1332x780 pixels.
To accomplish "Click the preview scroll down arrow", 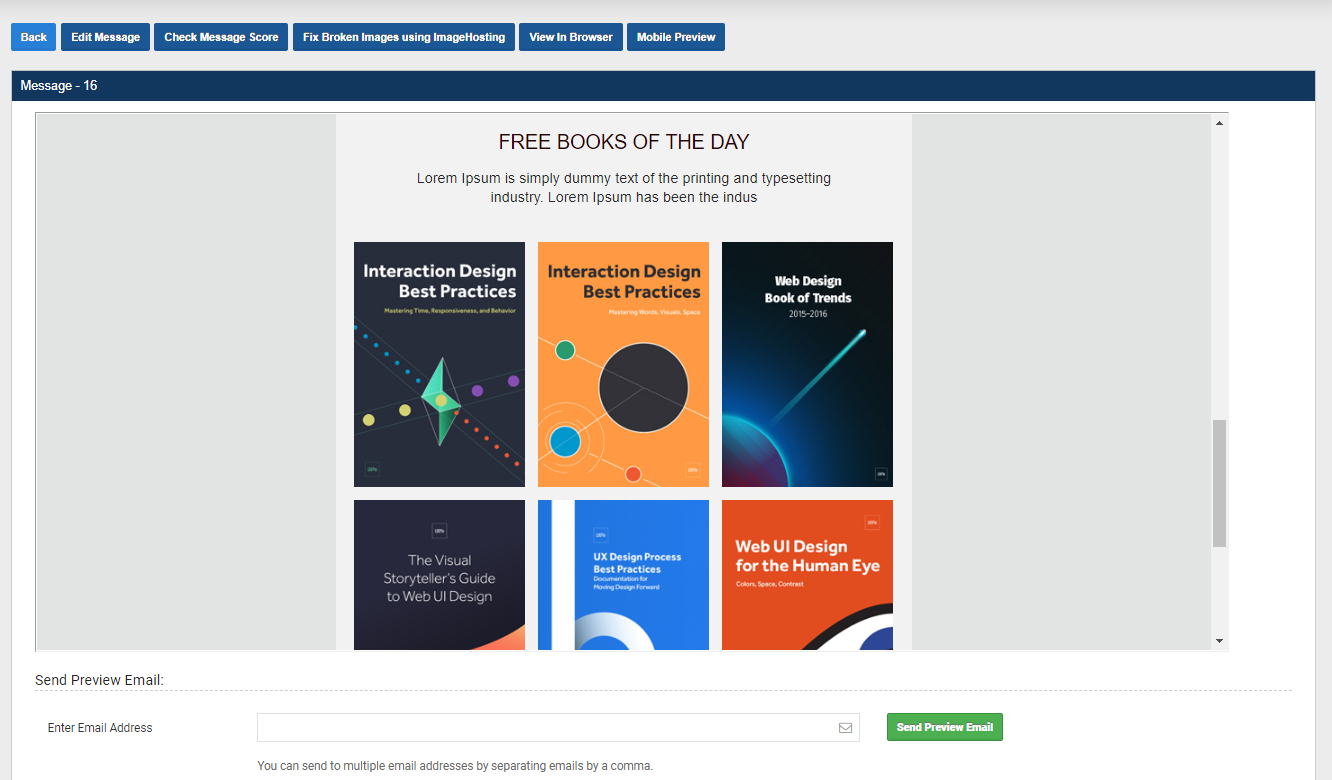I will pyautogui.click(x=1219, y=640).
